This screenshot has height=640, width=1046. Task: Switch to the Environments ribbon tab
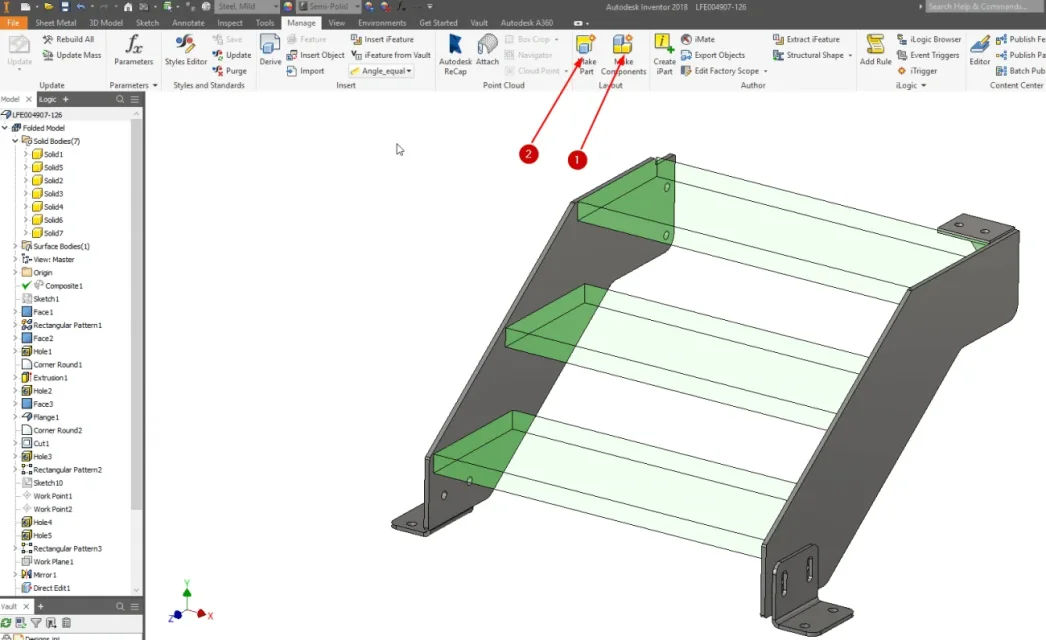click(x=382, y=23)
